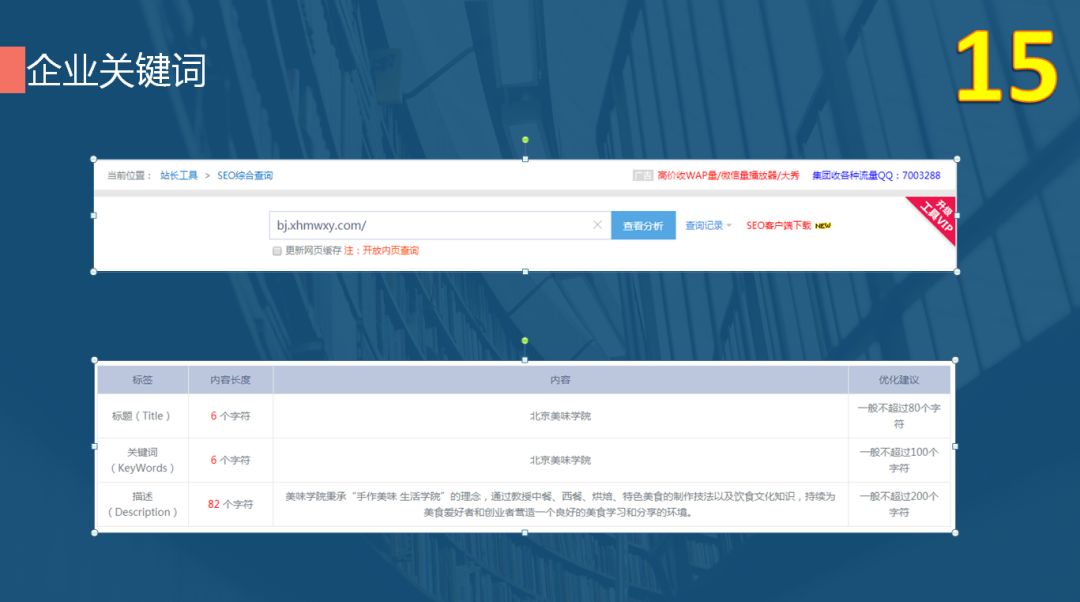Click the 查看分析 analysis button
The width and height of the screenshot is (1080, 602).
tap(643, 225)
